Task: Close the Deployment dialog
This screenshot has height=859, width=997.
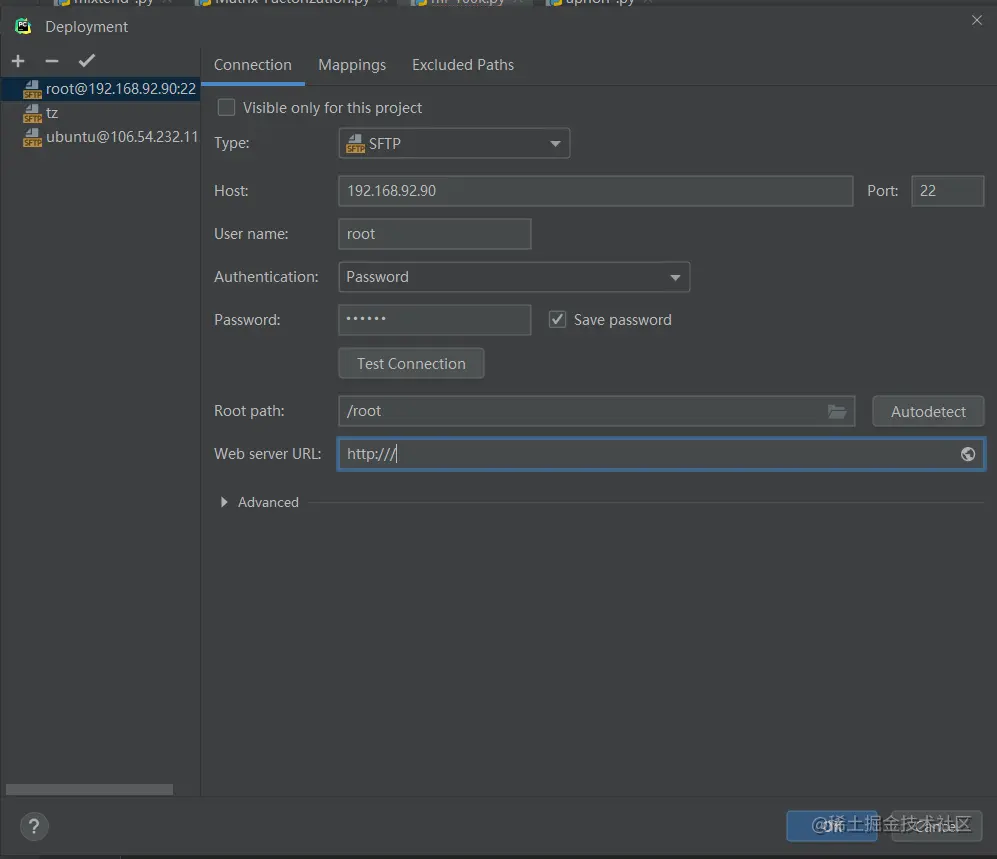Action: coord(977,20)
